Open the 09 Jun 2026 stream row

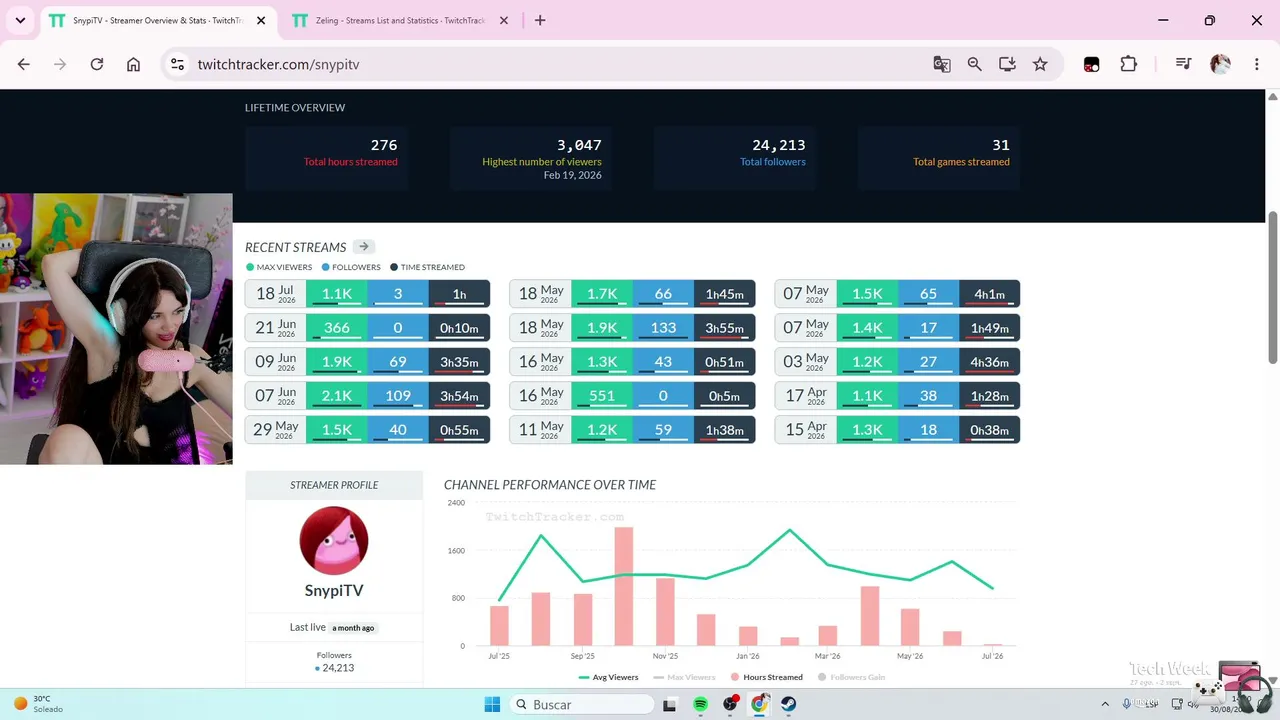pos(367,362)
